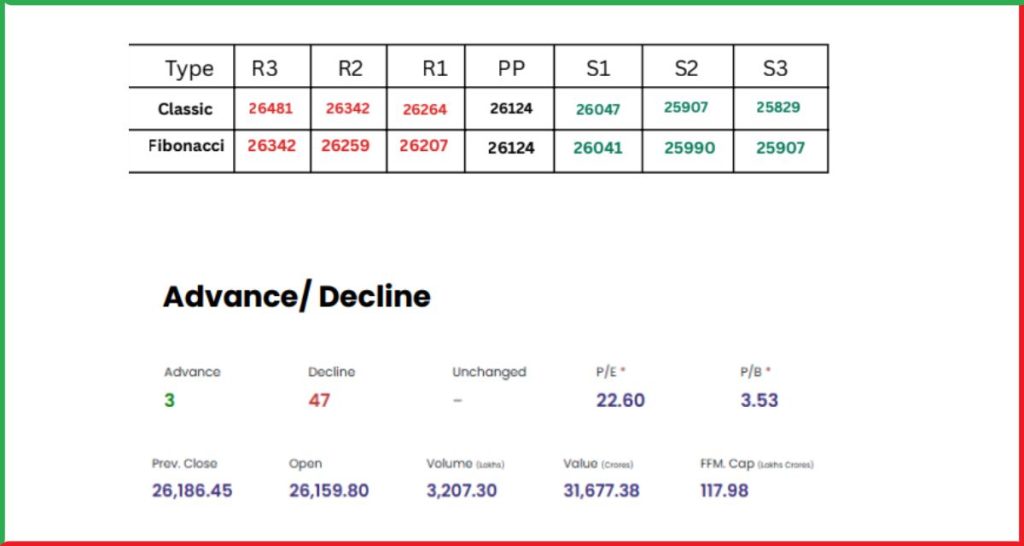The image size is (1024, 546).
Task: Click the FFM. Cap value 117.98
Action: (x=724, y=490)
